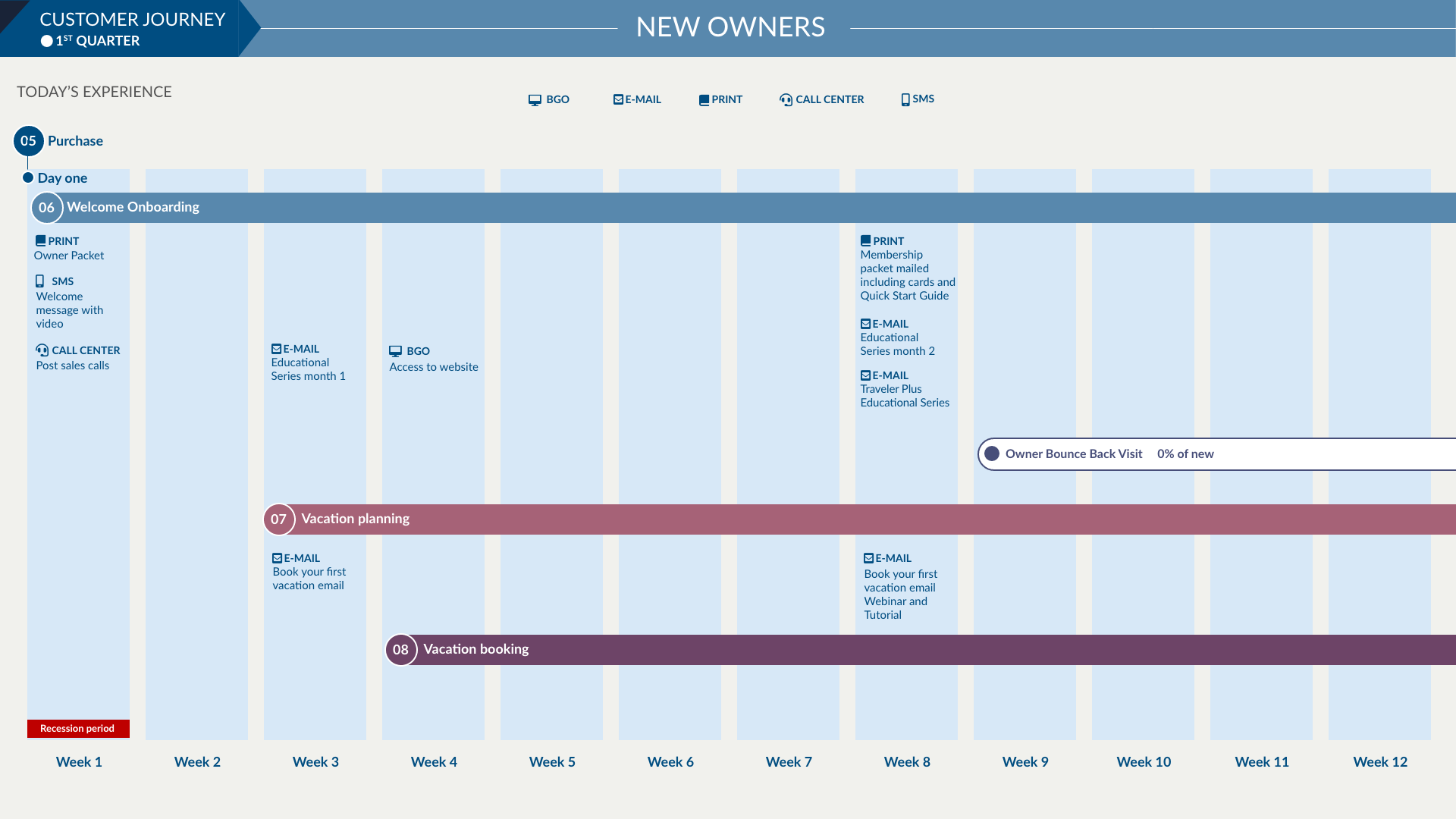The height and width of the screenshot is (819, 1456).
Task: Select the BGO monitor icon in the legend
Action: 535,99
